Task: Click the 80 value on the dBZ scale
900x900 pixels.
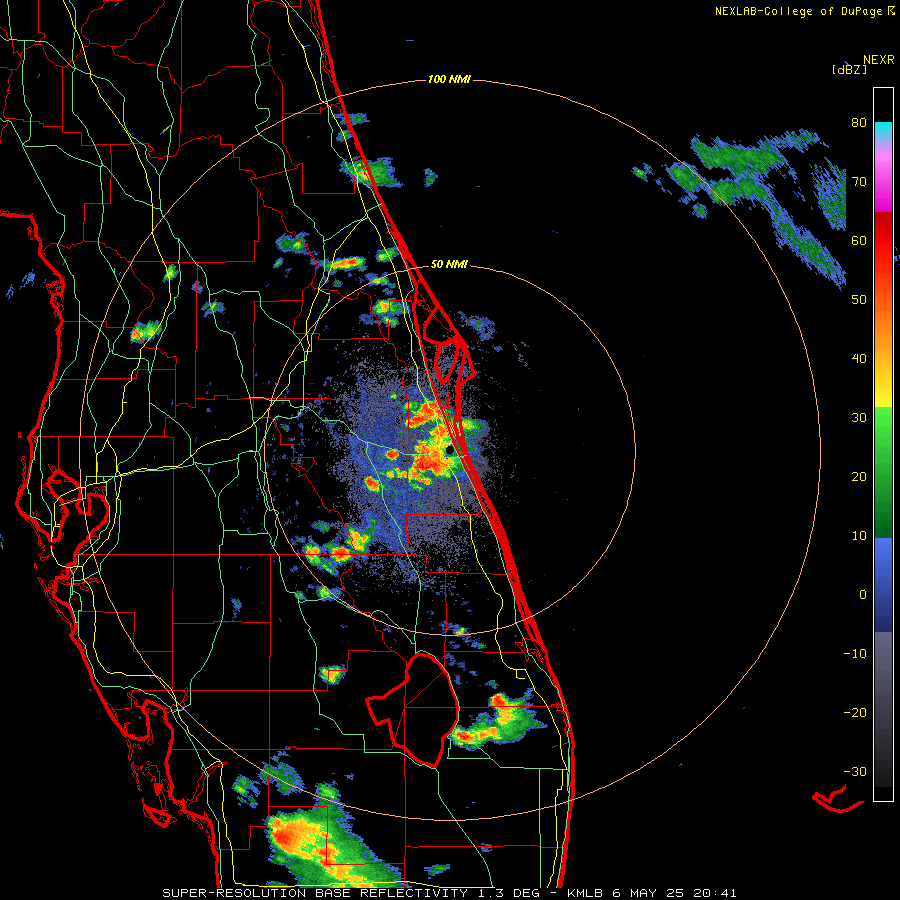Action: click(859, 123)
